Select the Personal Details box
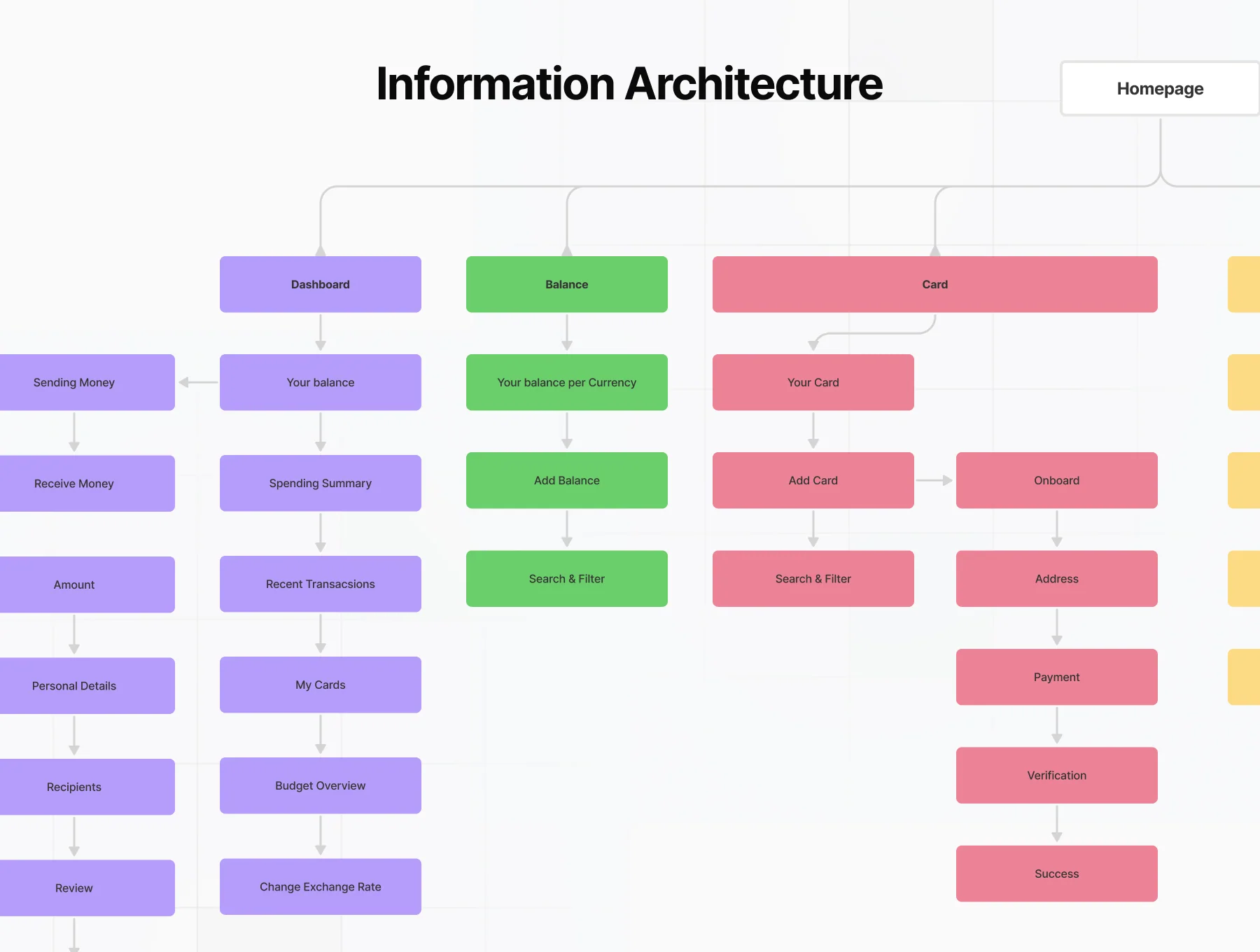This screenshot has height=952, width=1260. tap(87, 686)
